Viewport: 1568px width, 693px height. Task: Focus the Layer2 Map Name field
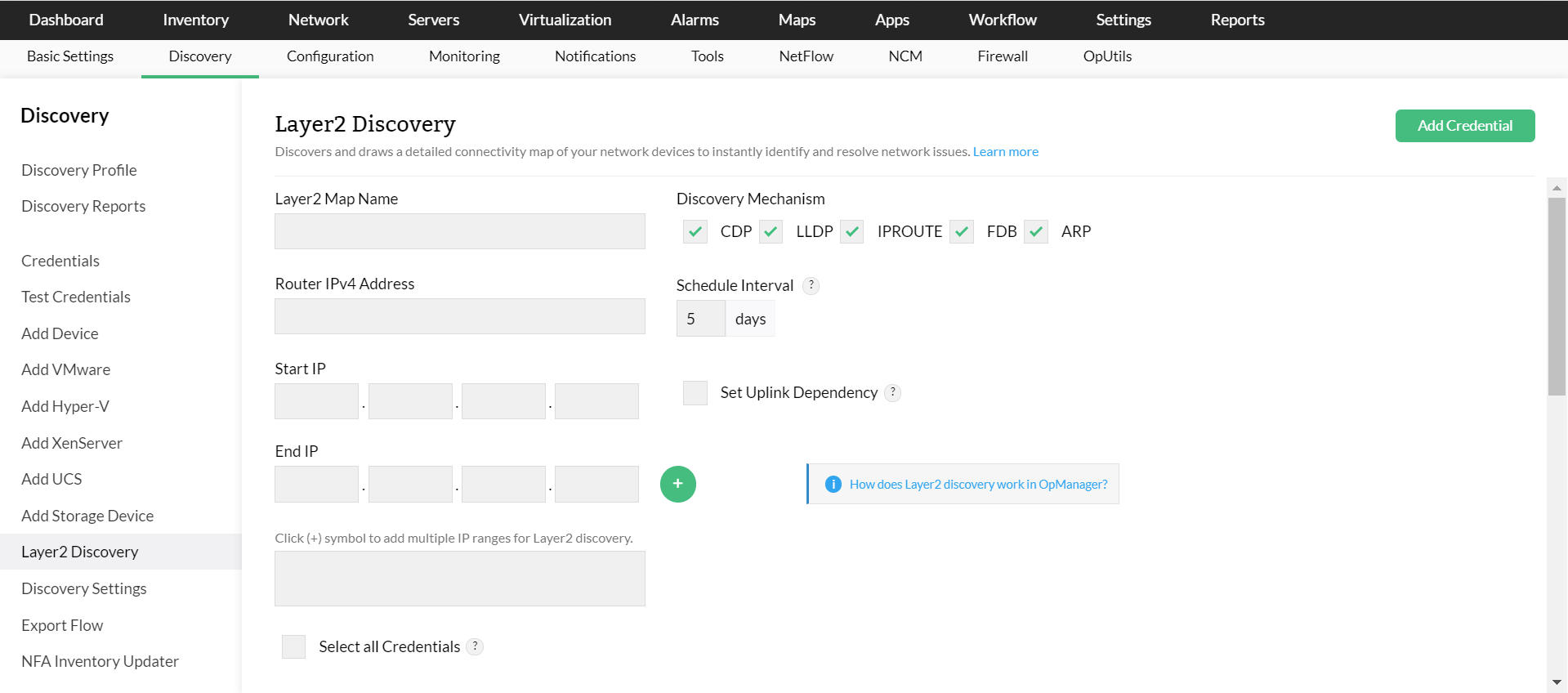(460, 231)
